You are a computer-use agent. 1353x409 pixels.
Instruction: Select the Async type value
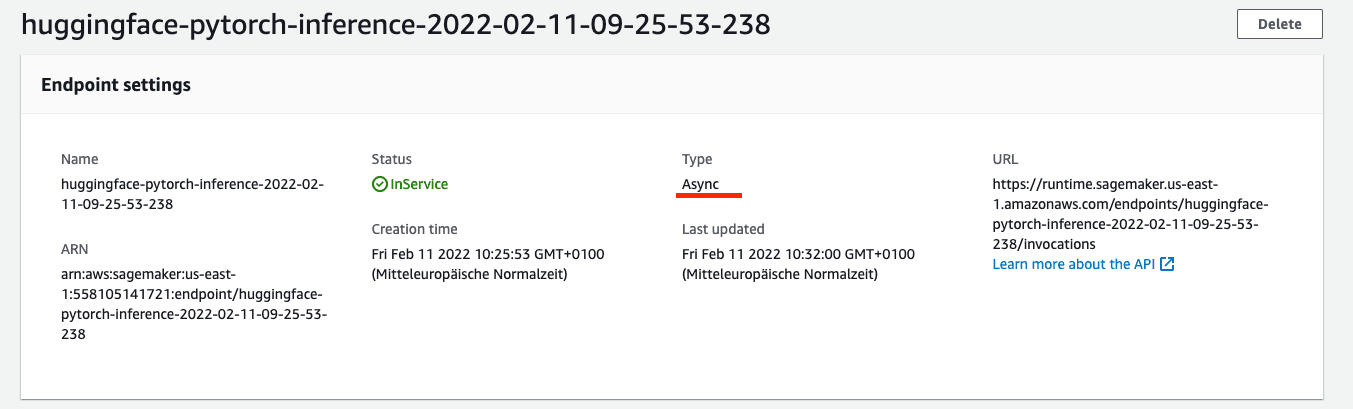pyautogui.click(x=700, y=184)
